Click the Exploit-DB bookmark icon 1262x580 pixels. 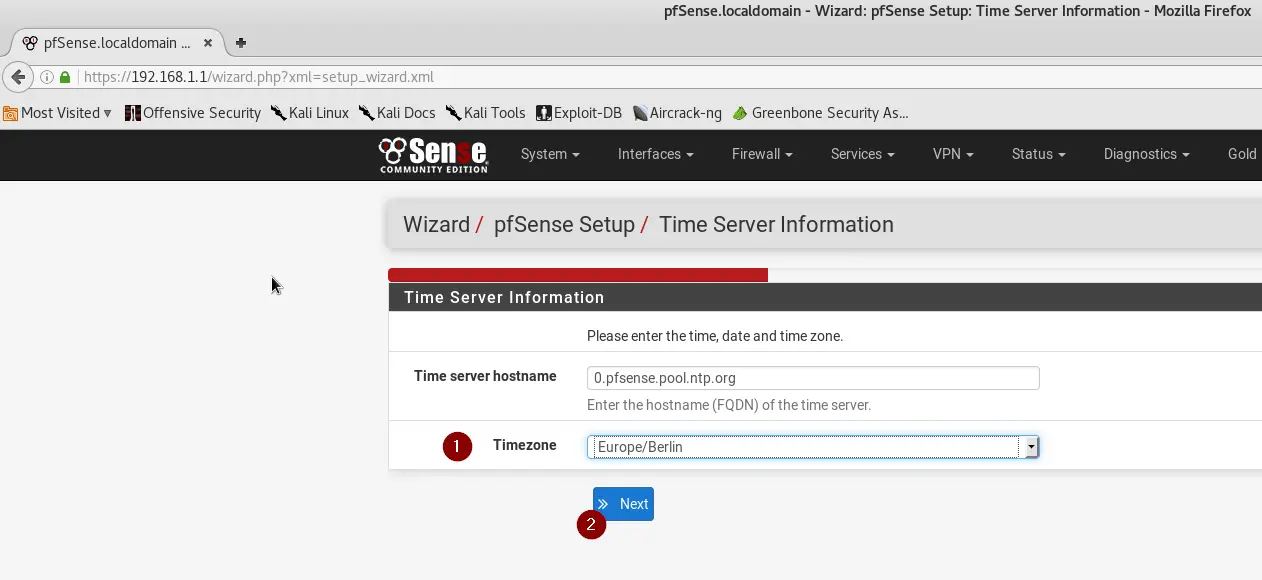[544, 113]
